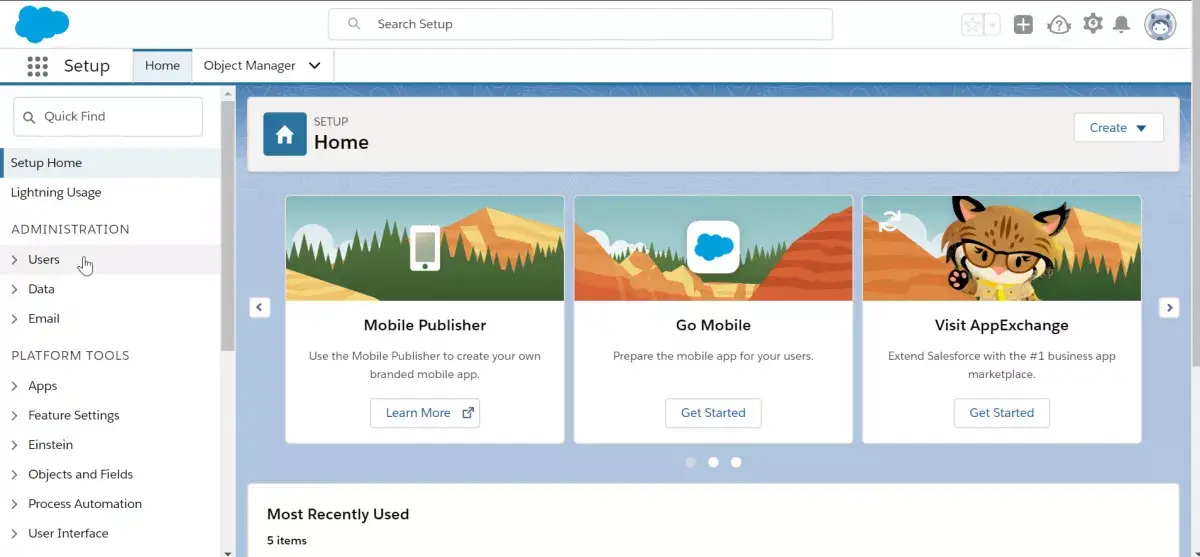
Task: Open the Salesforce Help question icon
Action: tap(1058, 25)
